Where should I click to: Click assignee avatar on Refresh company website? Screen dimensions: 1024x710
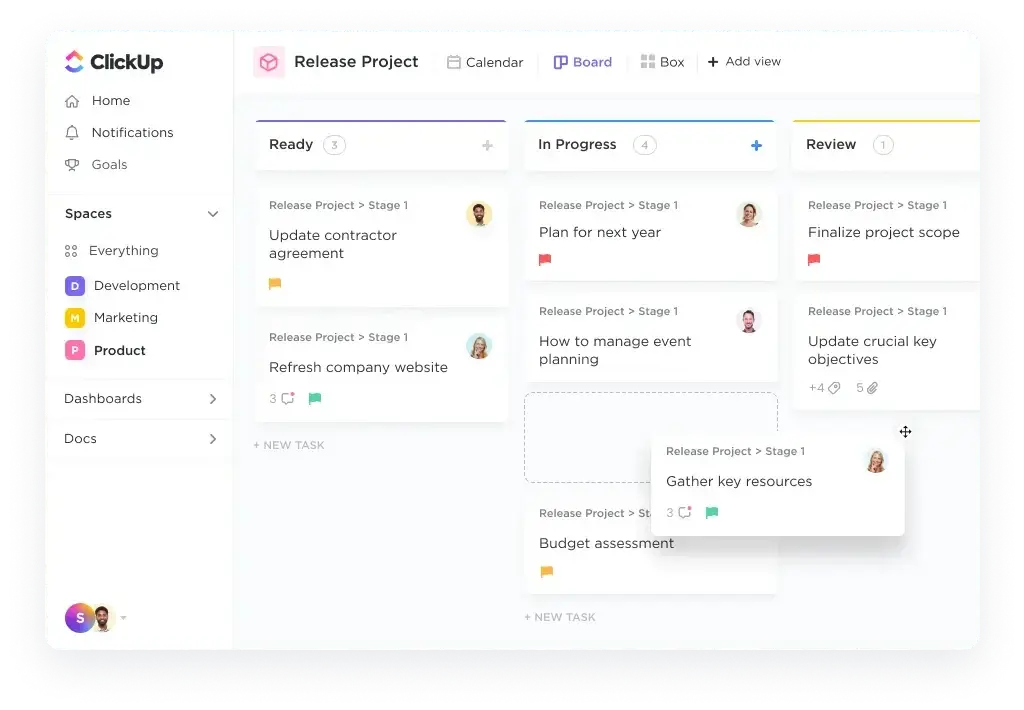tap(479, 346)
